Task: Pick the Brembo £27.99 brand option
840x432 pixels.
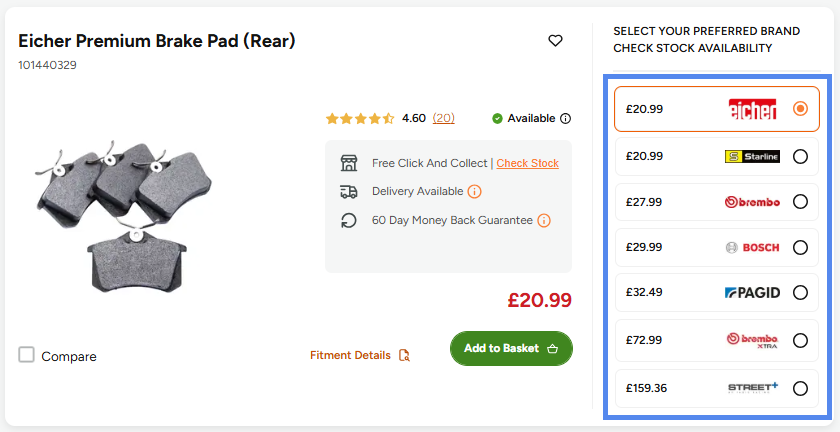Action: click(800, 202)
